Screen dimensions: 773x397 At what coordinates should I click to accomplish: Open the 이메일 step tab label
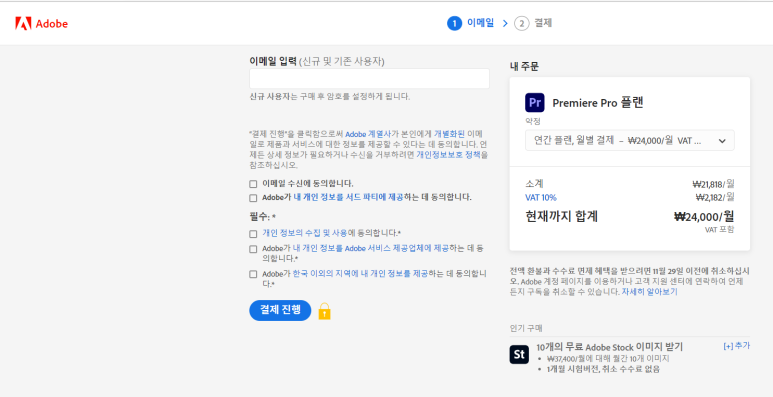point(480,23)
